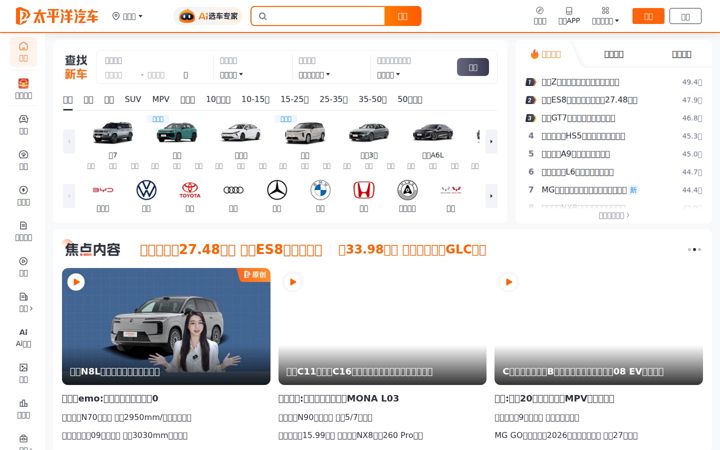Select the 35-50 price range tab
This screenshot has height=450, width=720.
point(372,99)
